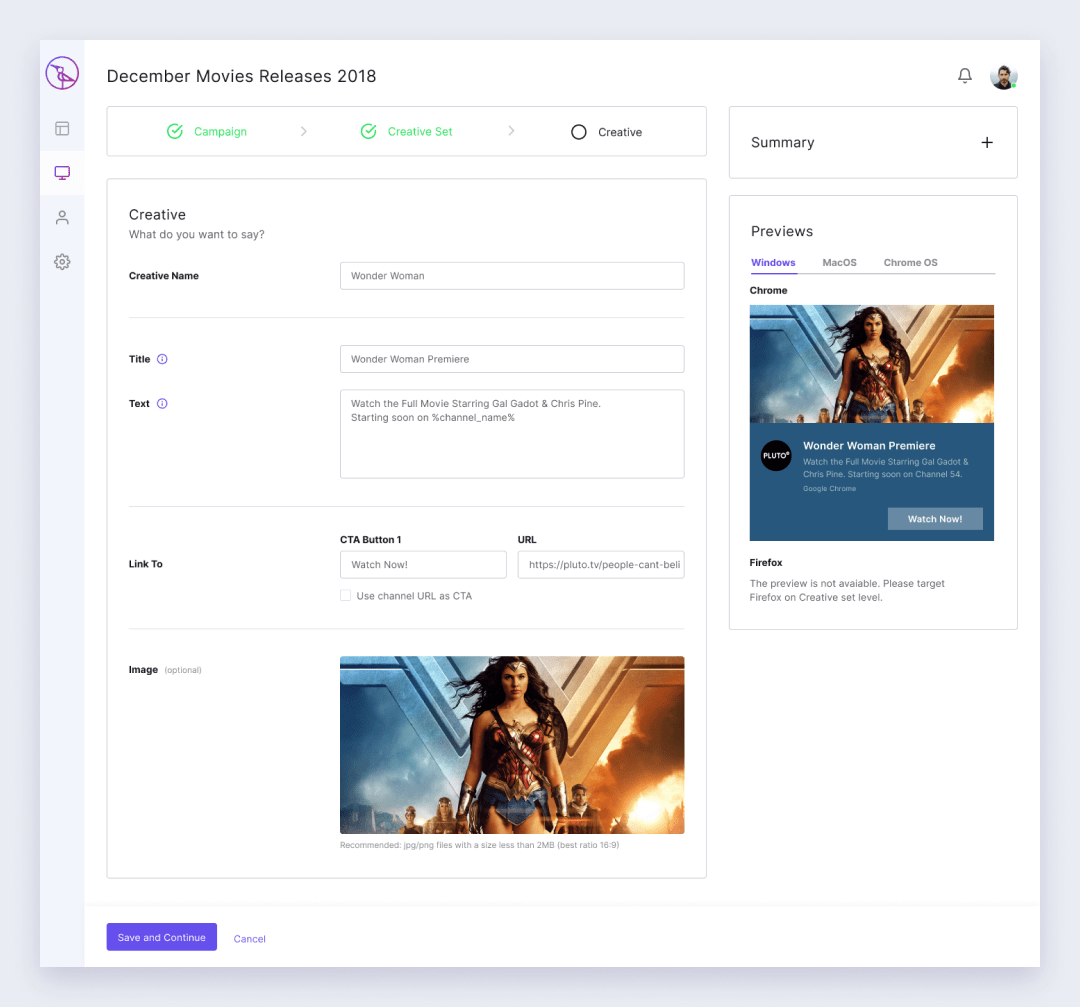
Task: Click the Creative Set green checkmark icon
Action: pyautogui.click(x=368, y=132)
